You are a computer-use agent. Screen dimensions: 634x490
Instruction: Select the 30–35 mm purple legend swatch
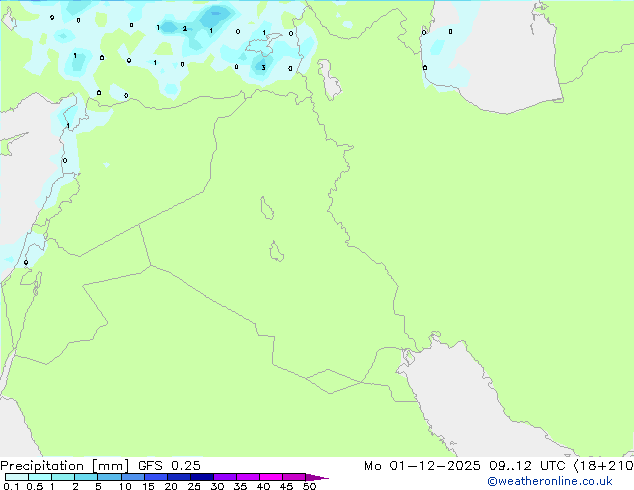tap(225, 477)
